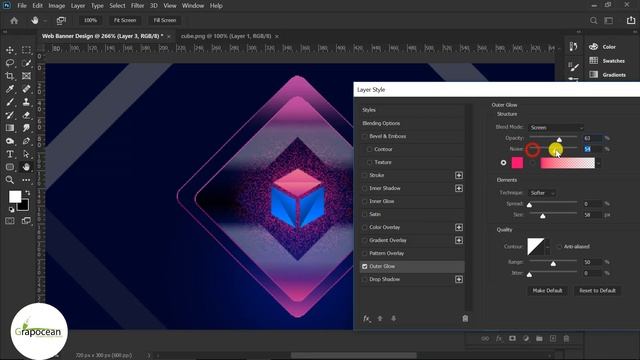Image resolution: width=640 pixels, height=360 pixels.
Task: Add another Gradient Overlay with plus button
Action: [x=459, y=240]
